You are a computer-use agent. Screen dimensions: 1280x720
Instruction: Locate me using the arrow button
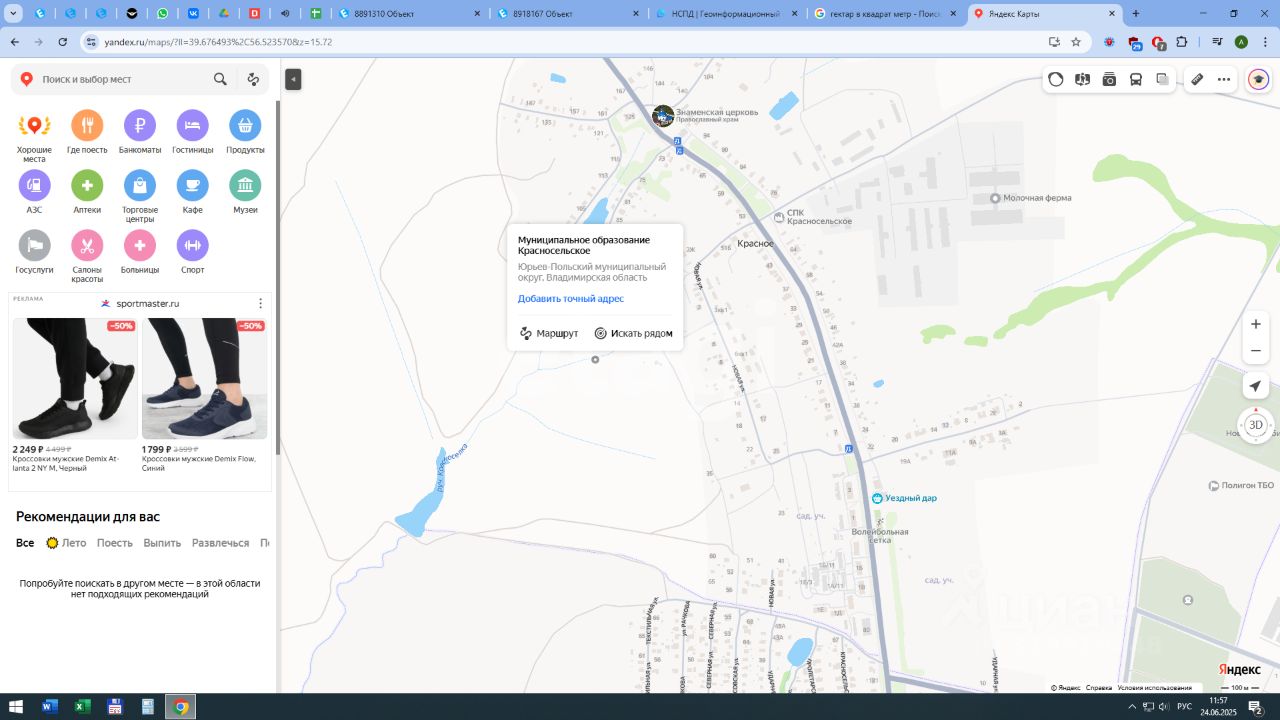point(1256,386)
